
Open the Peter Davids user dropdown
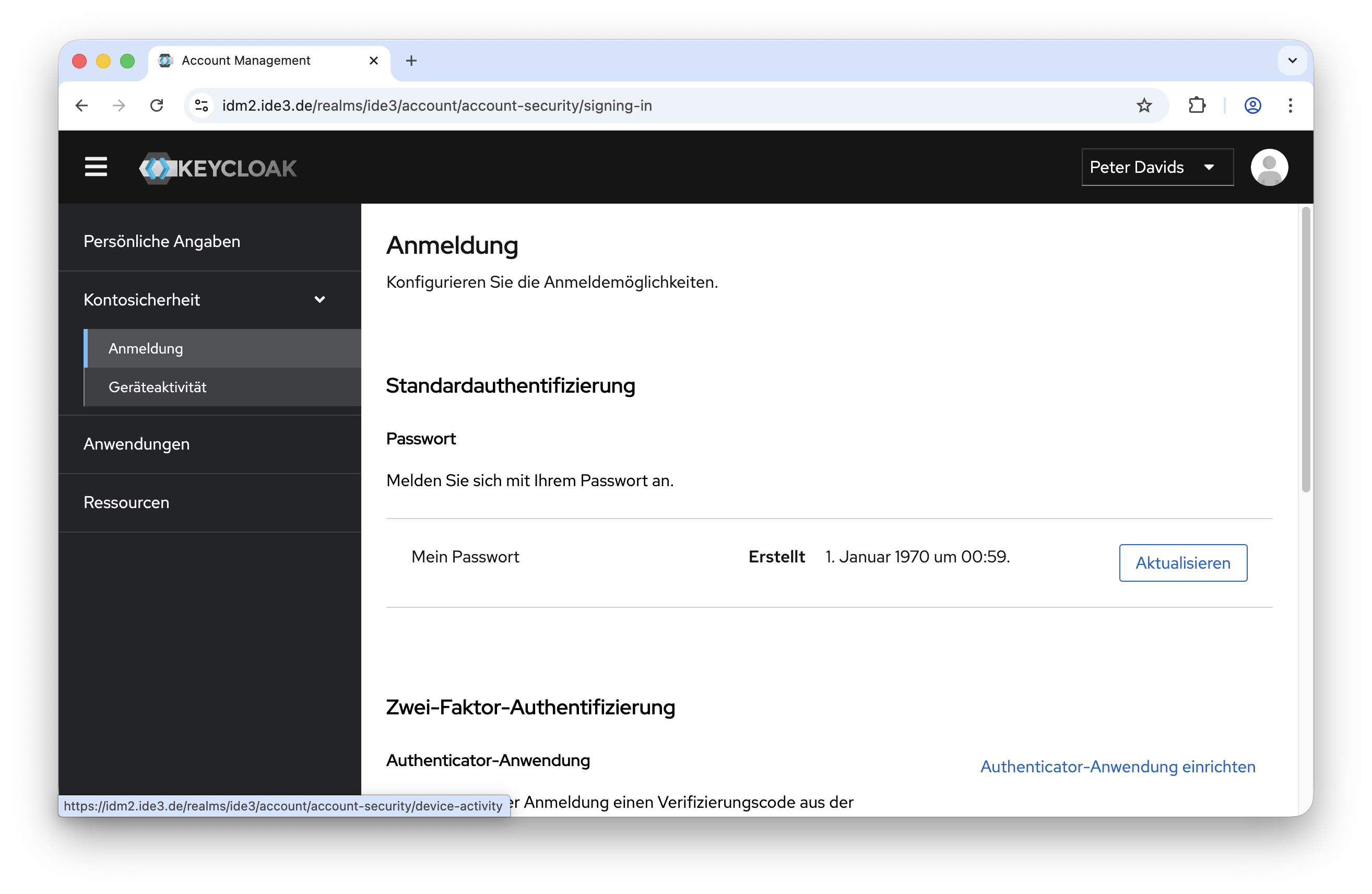[x=1157, y=167]
